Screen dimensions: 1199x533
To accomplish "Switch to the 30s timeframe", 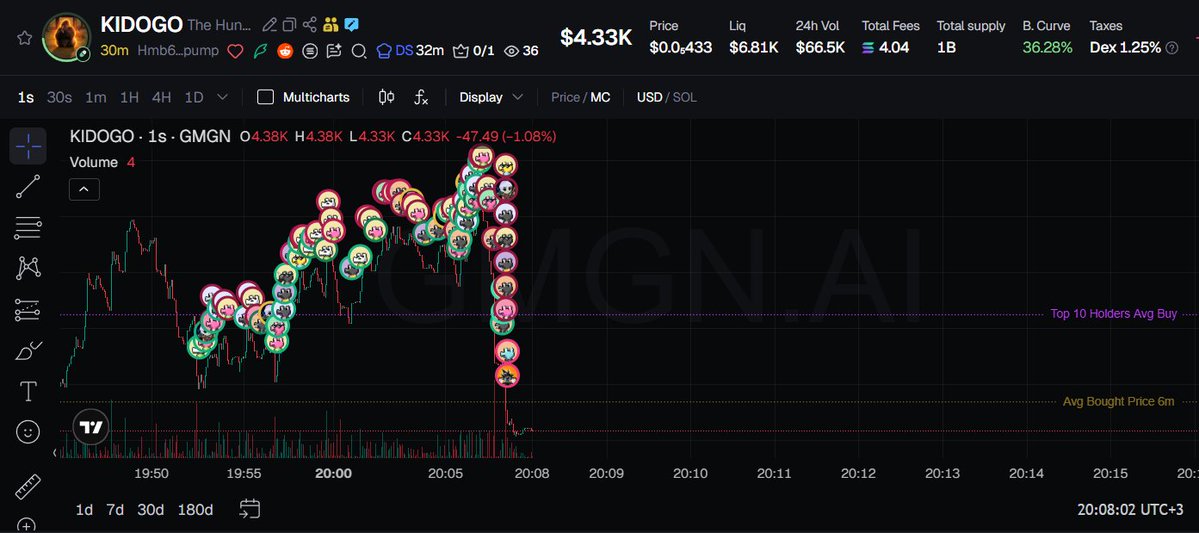I will pos(59,97).
